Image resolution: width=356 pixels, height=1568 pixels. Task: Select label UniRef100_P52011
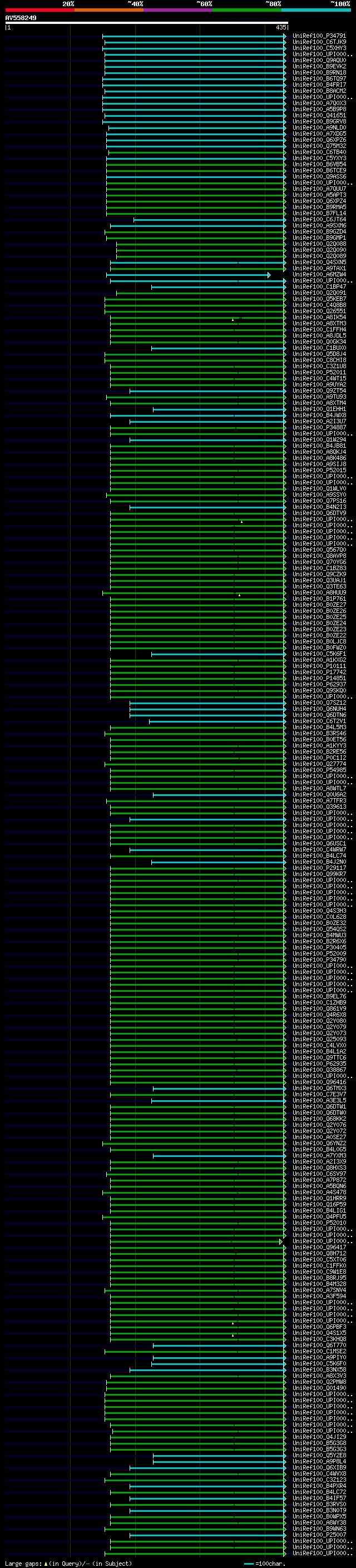[x=319, y=373]
